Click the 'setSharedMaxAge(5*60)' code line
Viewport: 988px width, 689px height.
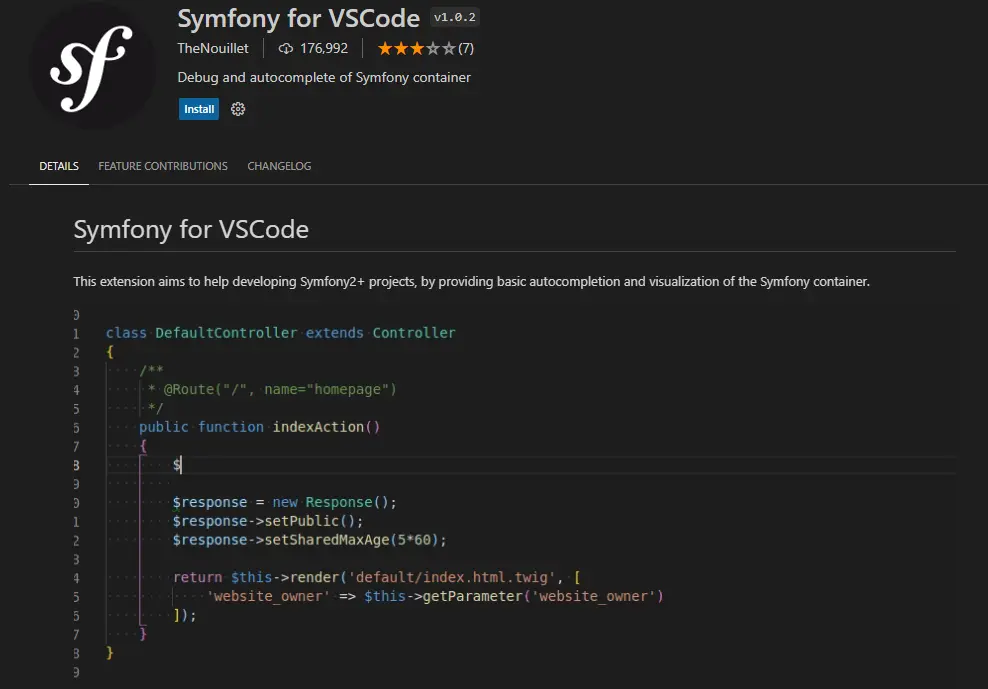tap(309, 540)
